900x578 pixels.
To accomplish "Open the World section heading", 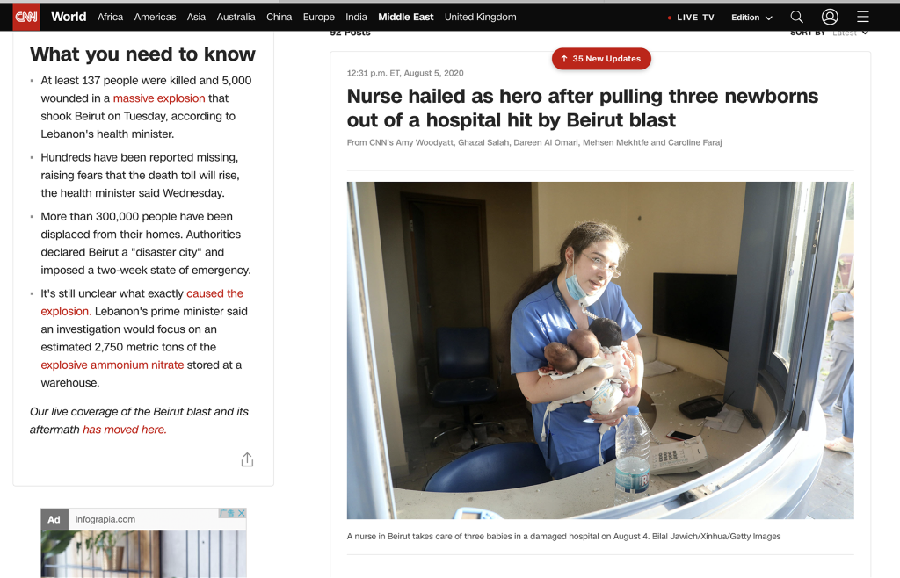I will coord(68,17).
